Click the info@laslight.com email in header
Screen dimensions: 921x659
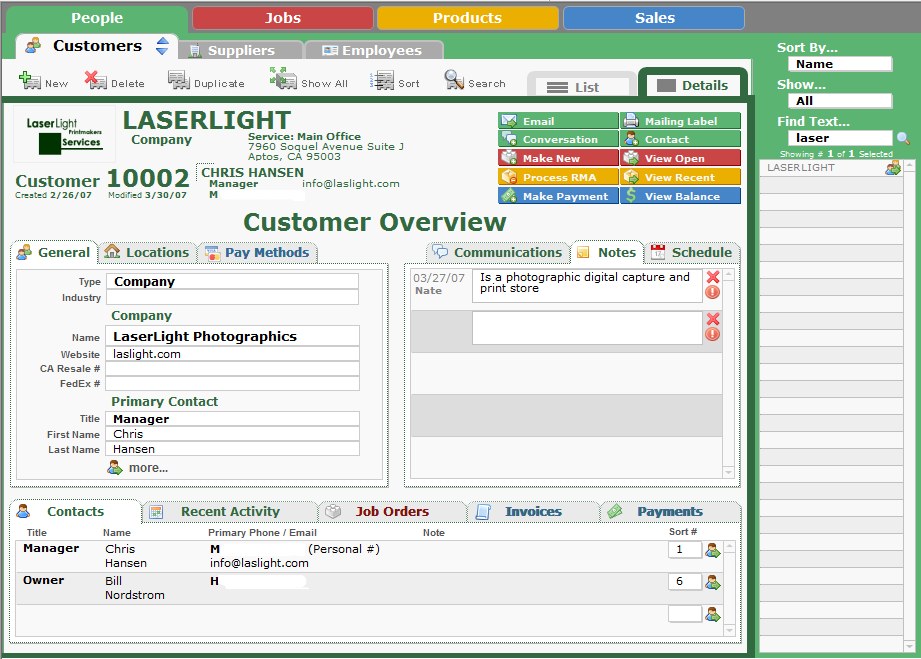click(x=351, y=183)
